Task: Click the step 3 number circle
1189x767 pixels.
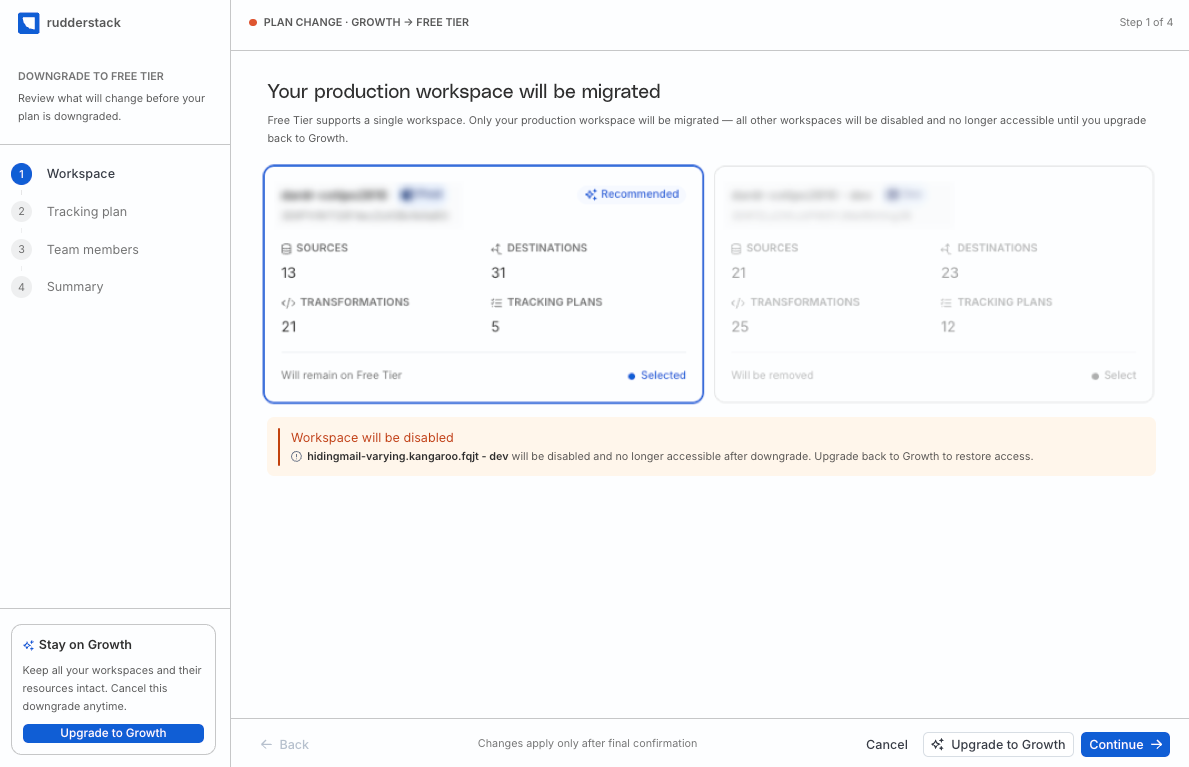Action: tap(21, 250)
